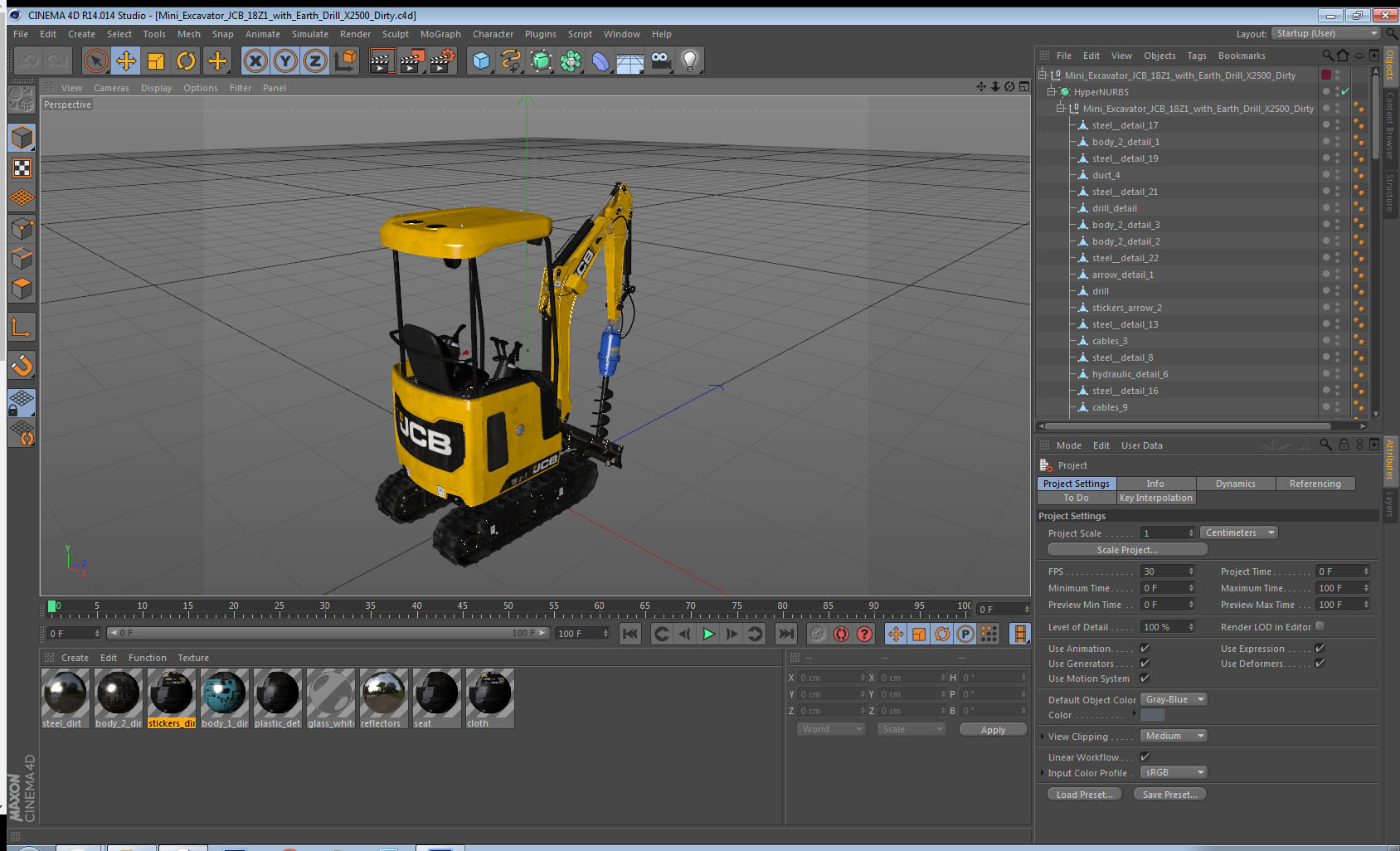Click the FPS input field

tap(1168, 571)
